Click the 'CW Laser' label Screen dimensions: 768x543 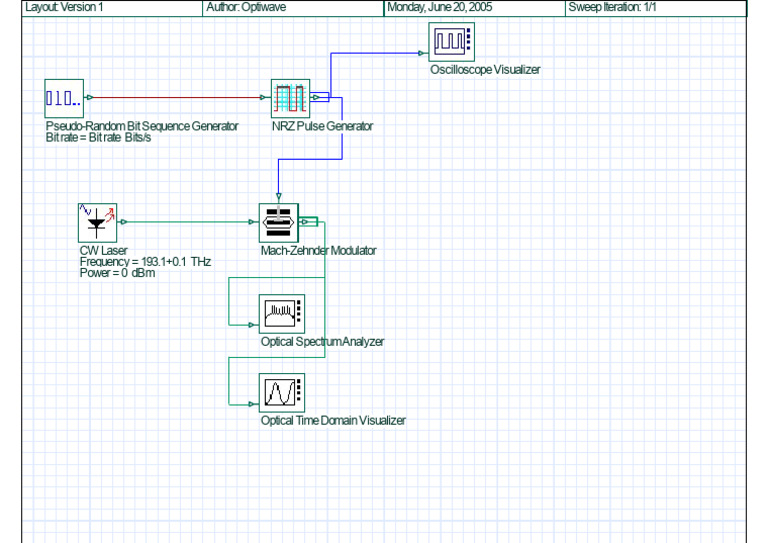click(103, 250)
